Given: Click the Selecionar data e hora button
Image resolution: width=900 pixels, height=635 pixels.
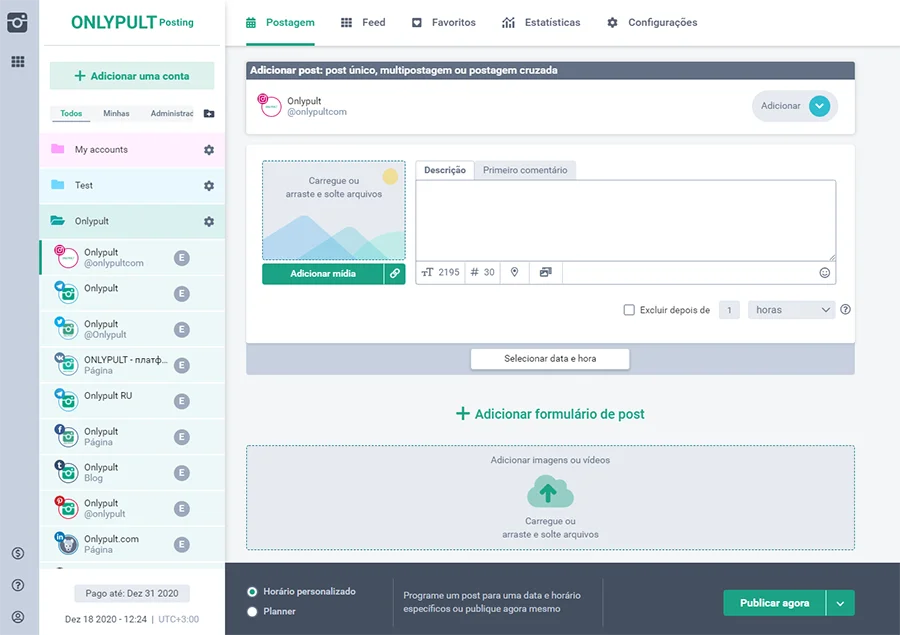Looking at the screenshot, I should click(550, 358).
